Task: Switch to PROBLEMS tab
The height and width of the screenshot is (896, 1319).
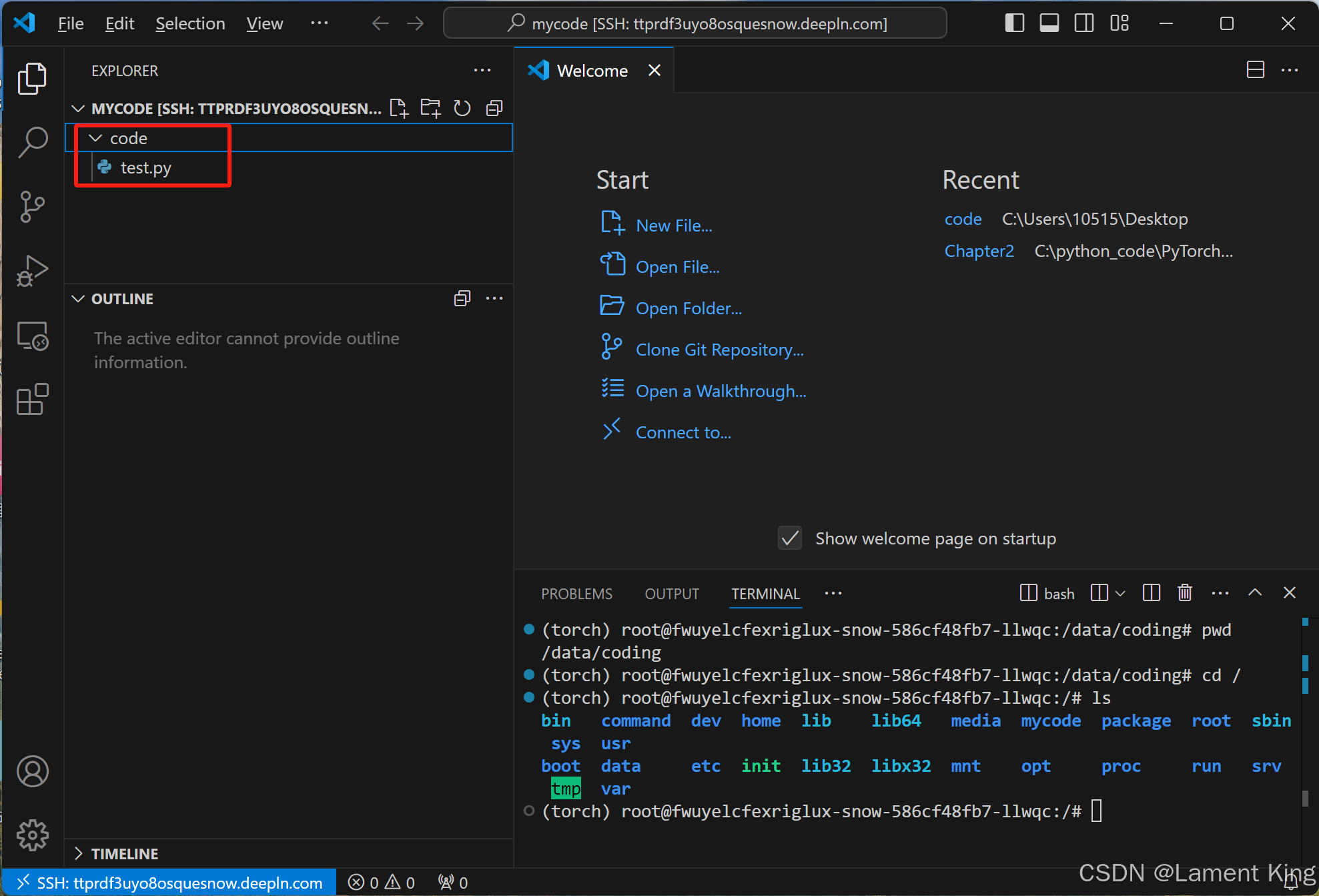Action: 576,594
